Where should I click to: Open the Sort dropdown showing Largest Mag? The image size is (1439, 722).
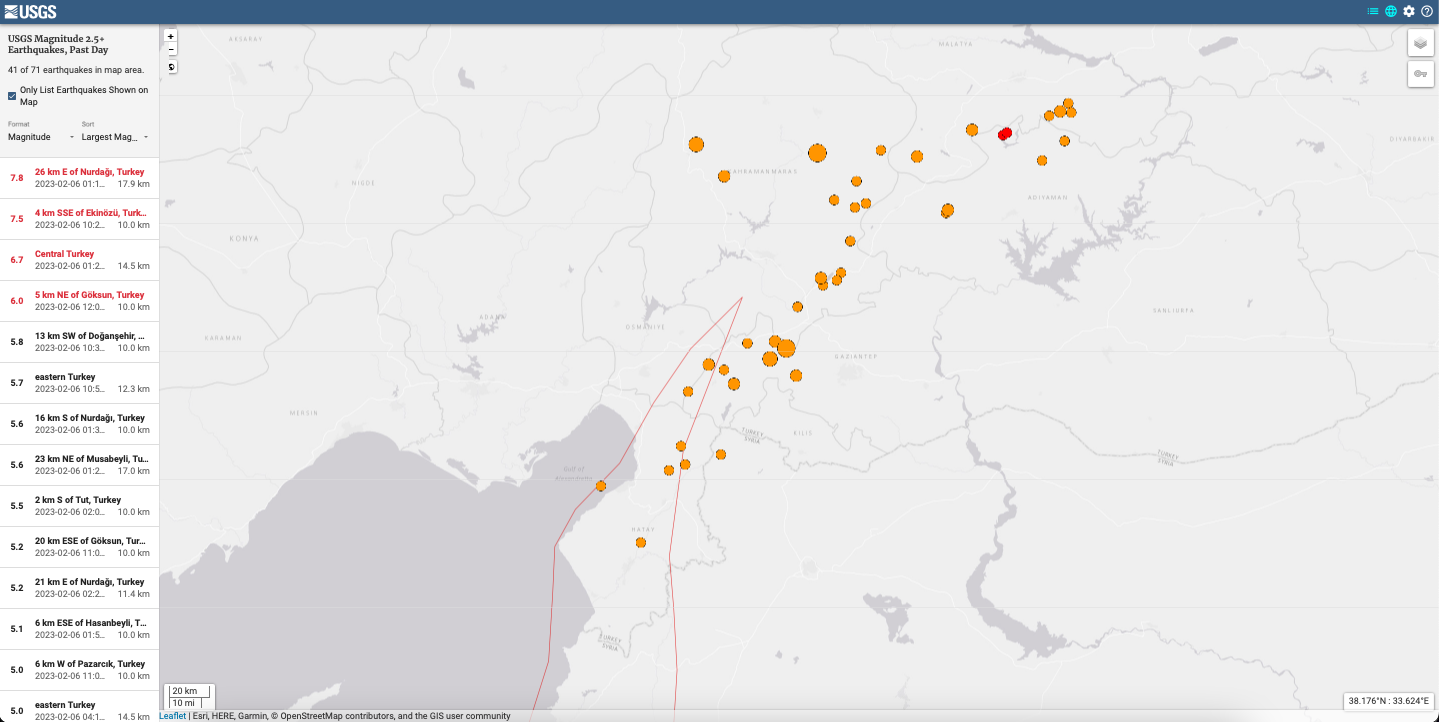tap(113, 136)
